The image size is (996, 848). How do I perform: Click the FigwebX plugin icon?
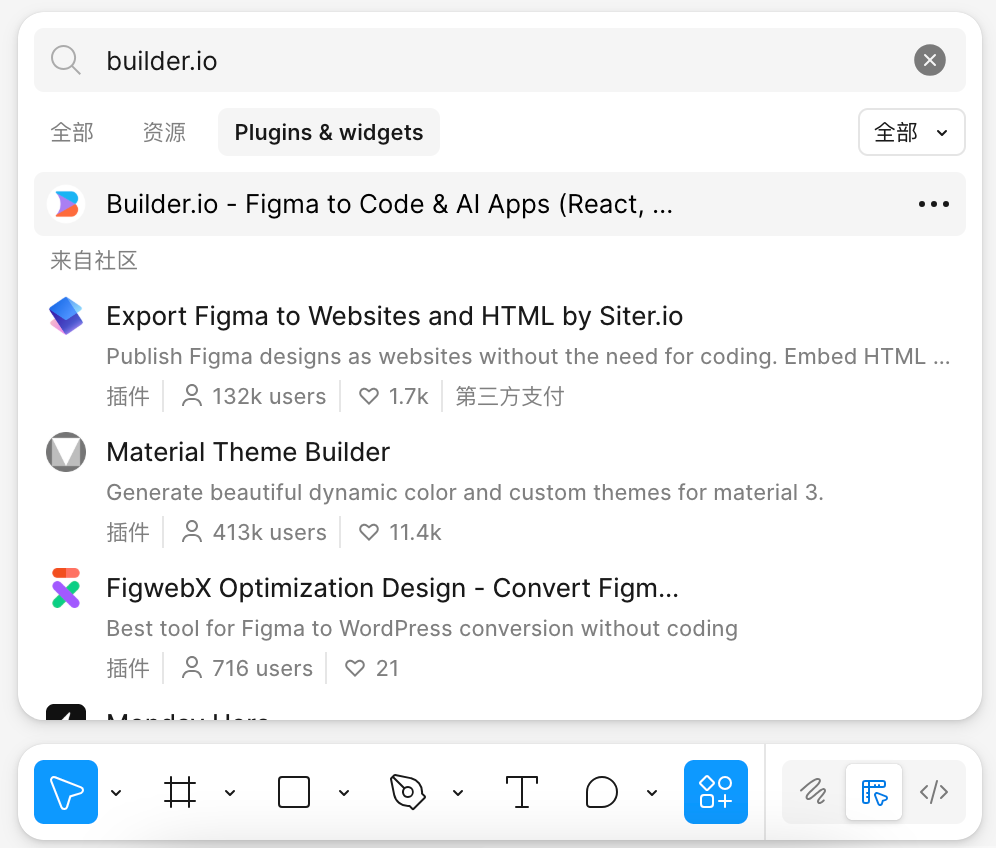[66, 588]
